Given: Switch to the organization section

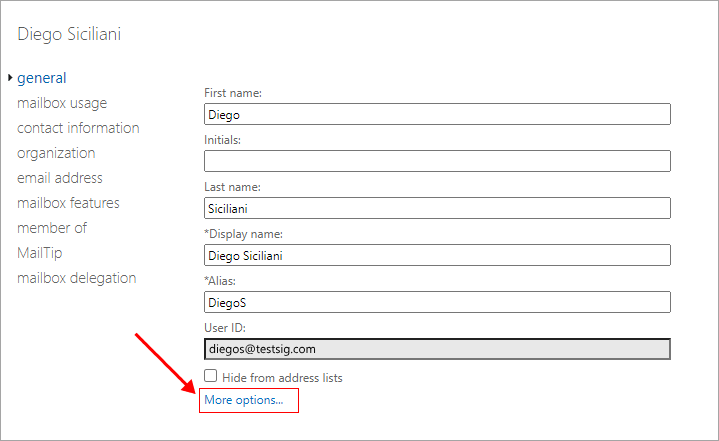Looking at the screenshot, I should pyautogui.click(x=56, y=153).
